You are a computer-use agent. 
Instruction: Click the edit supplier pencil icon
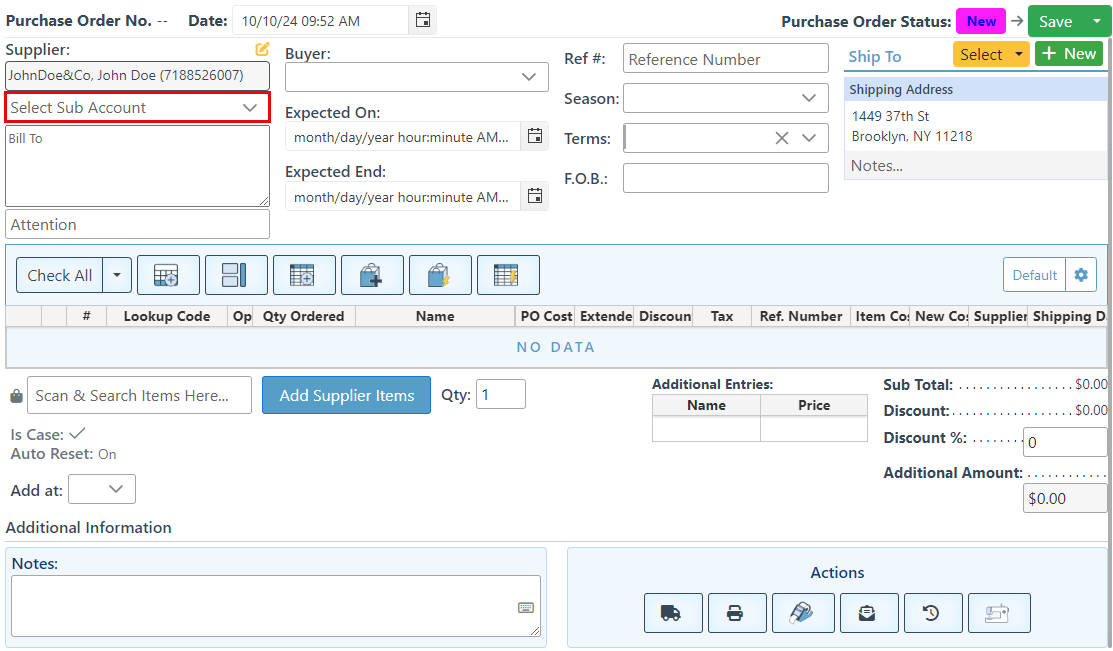(262, 49)
